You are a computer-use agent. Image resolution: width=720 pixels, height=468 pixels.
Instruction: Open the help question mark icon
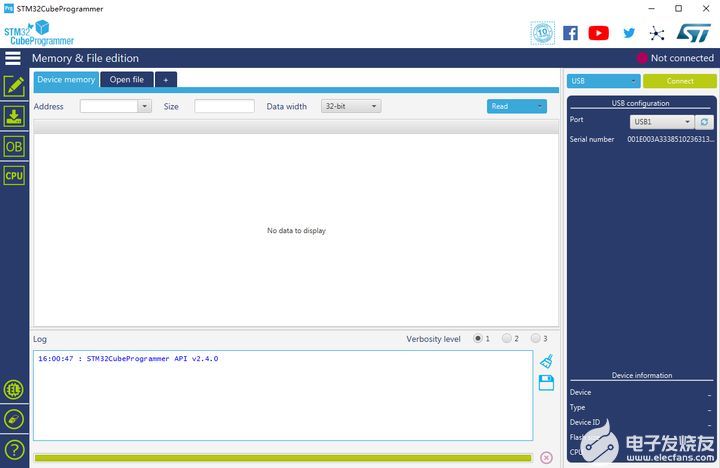coord(14,450)
